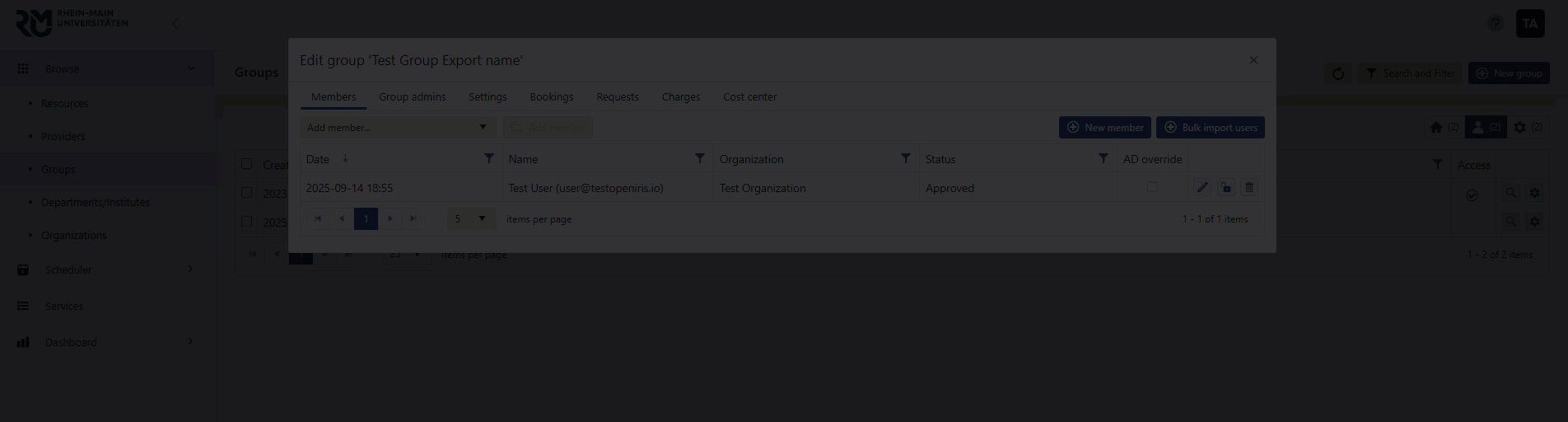
Task: Open the Date column filter
Action: click(x=489, y=158)
